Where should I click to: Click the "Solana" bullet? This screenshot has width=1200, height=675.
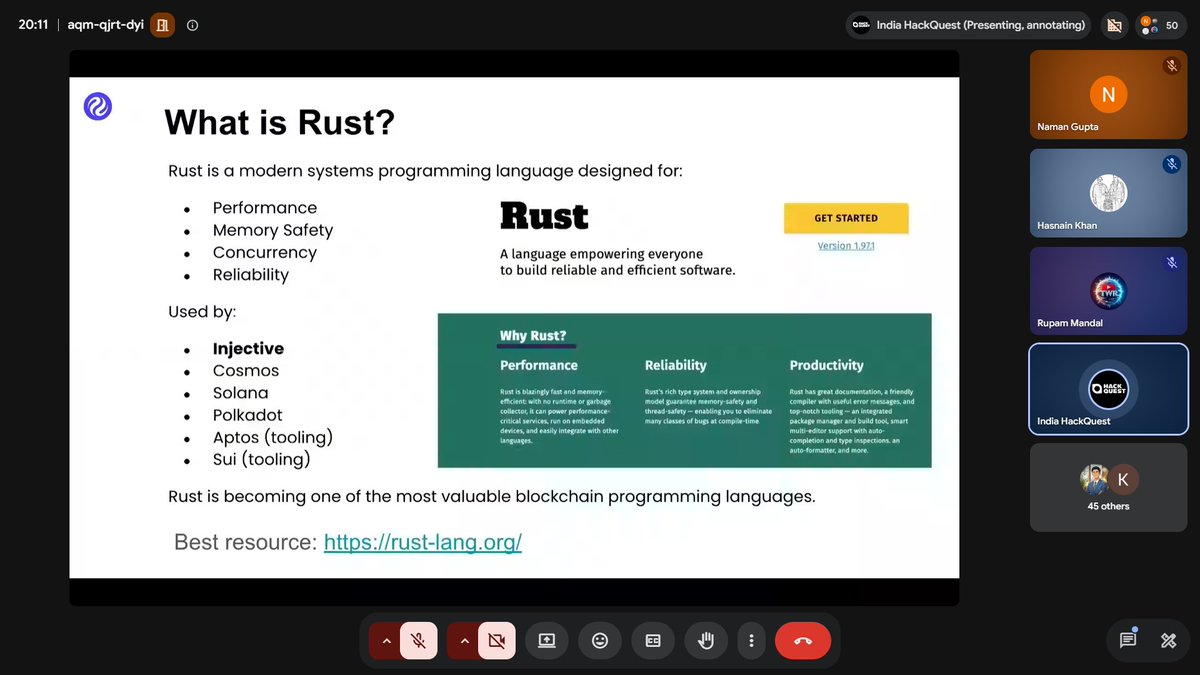coord(240,393)
